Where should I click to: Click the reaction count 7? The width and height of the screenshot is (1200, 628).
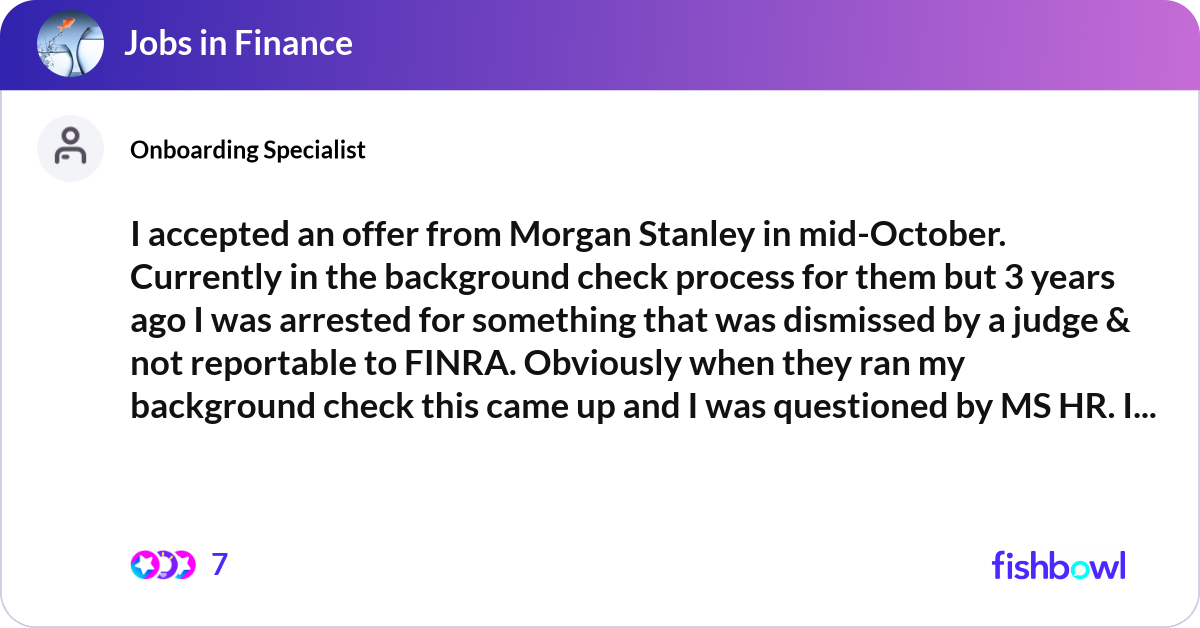[x=220, y=565]
